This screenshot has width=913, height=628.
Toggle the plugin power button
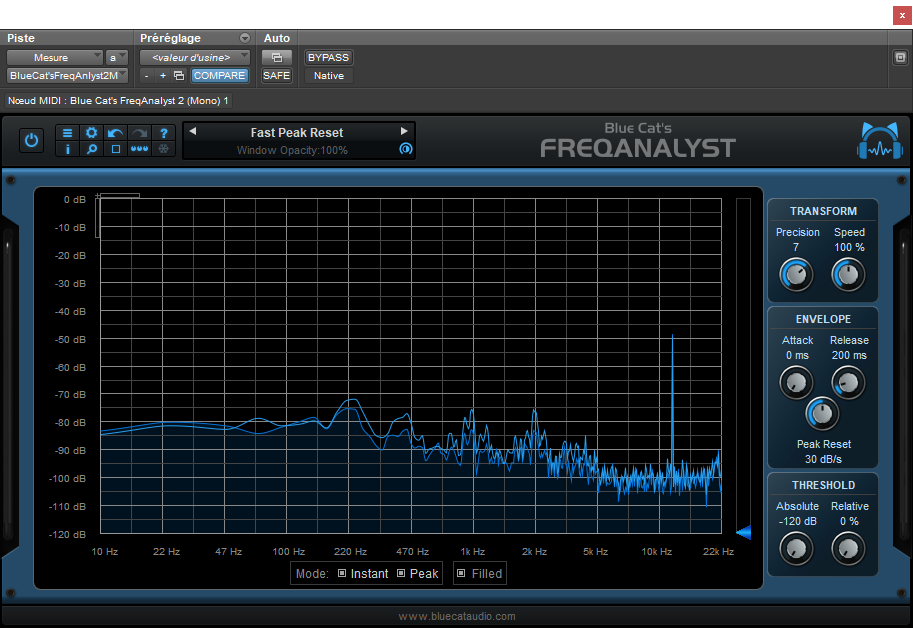(x=31, y=140)
